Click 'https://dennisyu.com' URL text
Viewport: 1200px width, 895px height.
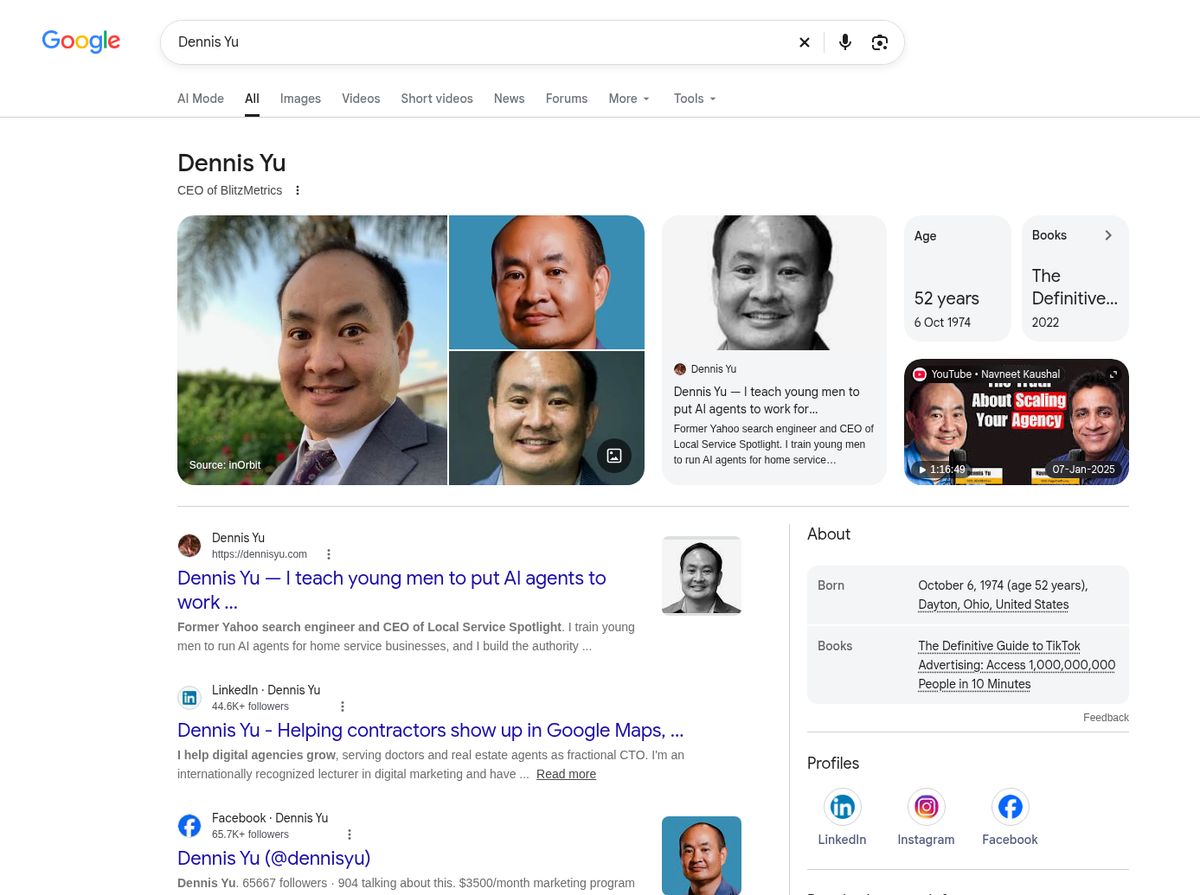pyautogui.click(x=259, y=554)
